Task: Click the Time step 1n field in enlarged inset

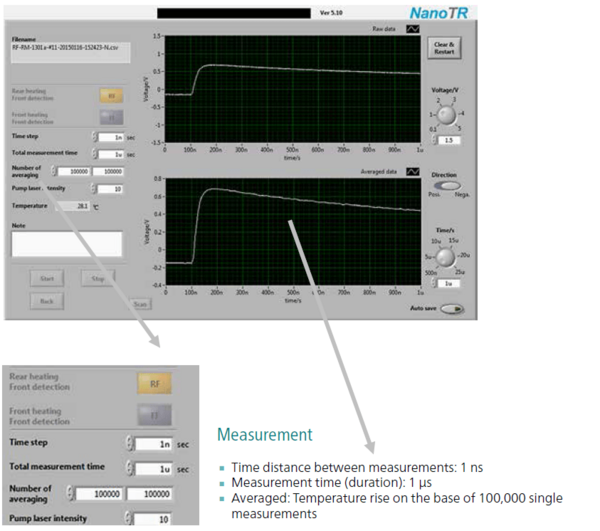Action: [x=154, y=444]
